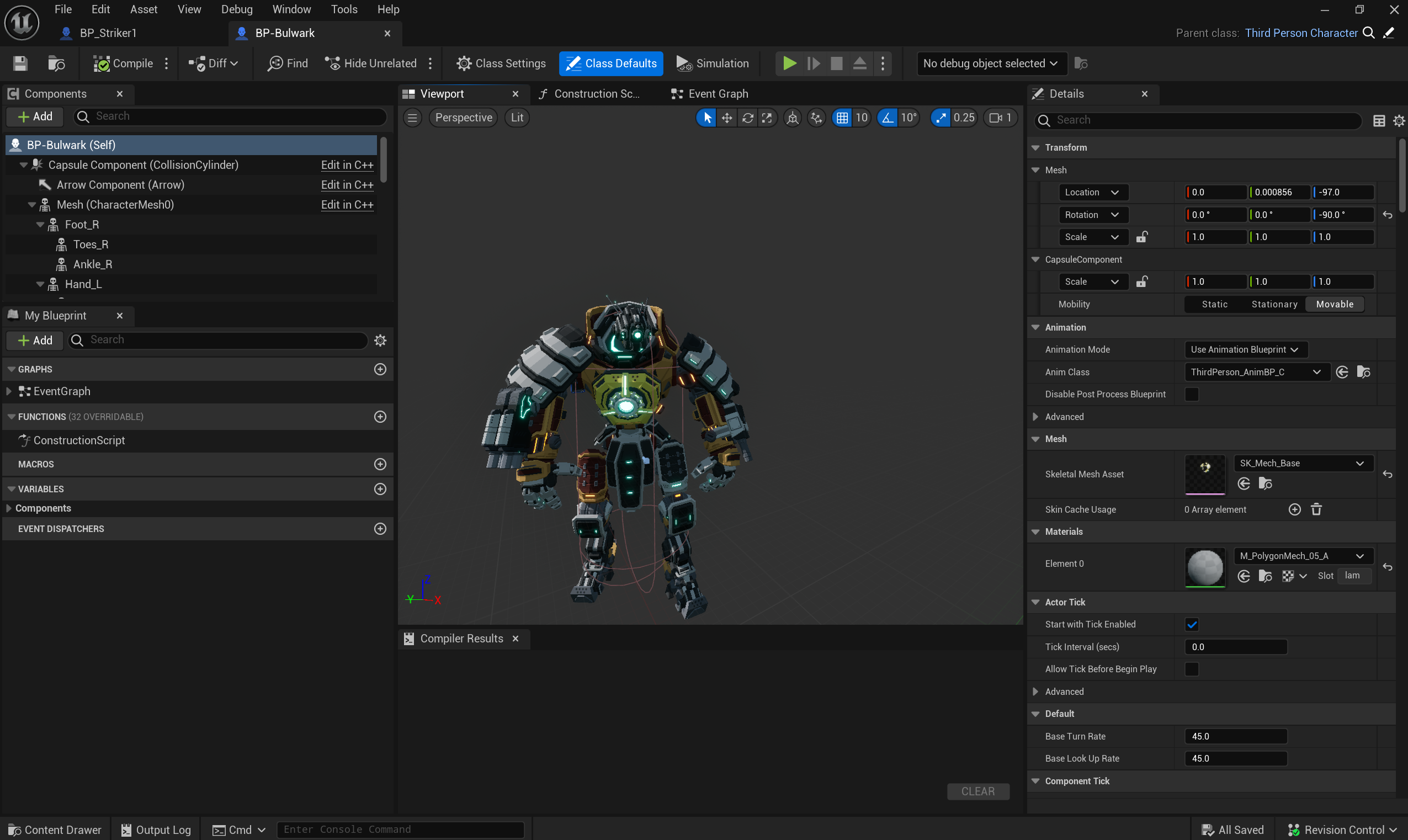Set Mobility to Static

click(x=1214, y=304)
